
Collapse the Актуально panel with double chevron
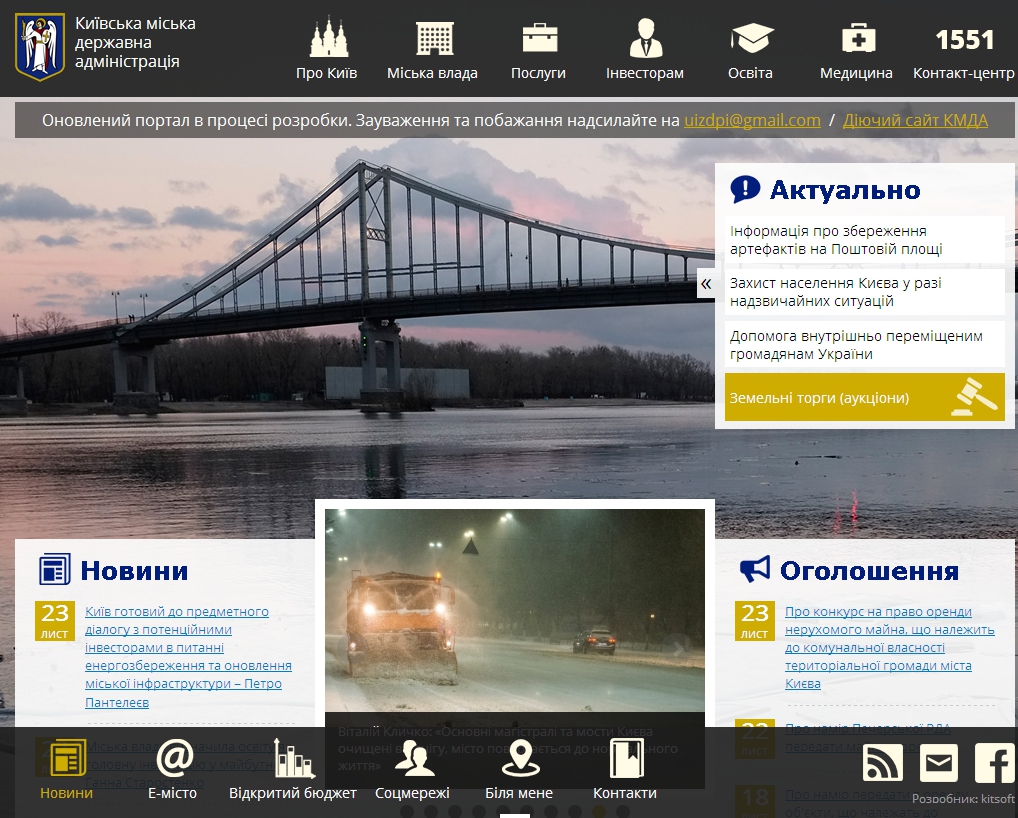tap(706, 284)
